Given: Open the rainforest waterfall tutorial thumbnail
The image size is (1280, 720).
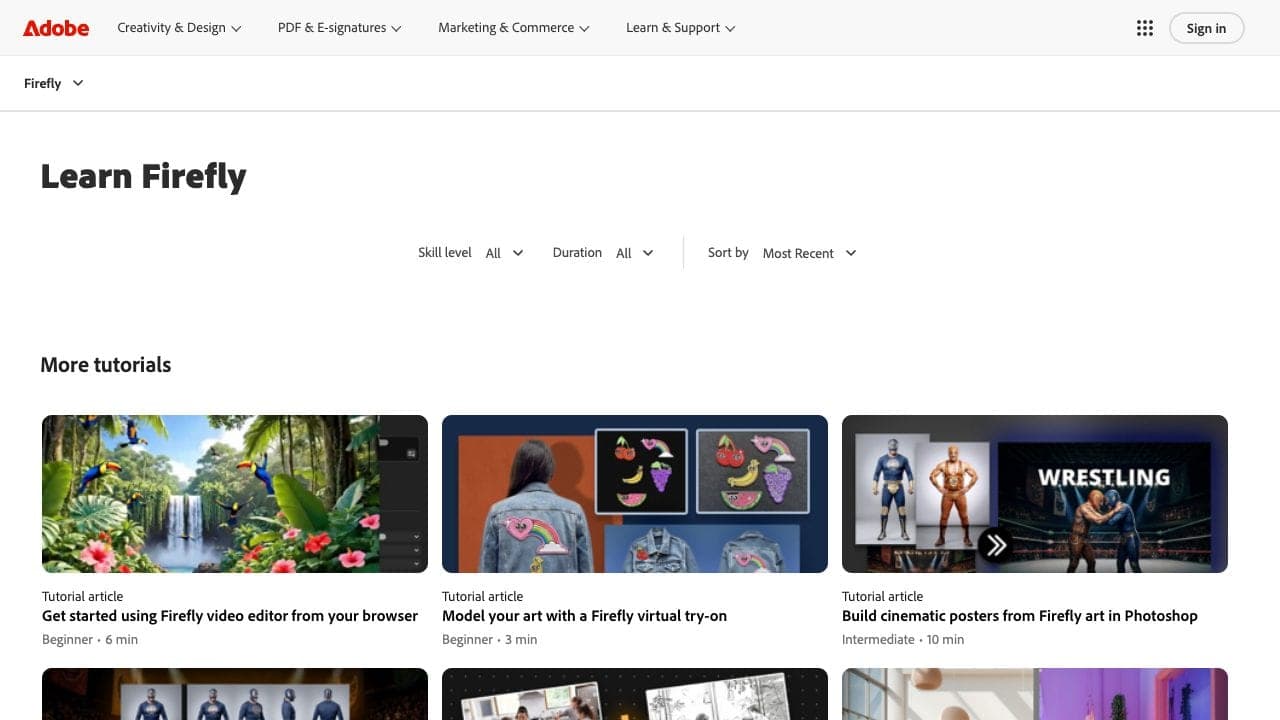Looking at the screenshot, I should click(x=235, y=494).
